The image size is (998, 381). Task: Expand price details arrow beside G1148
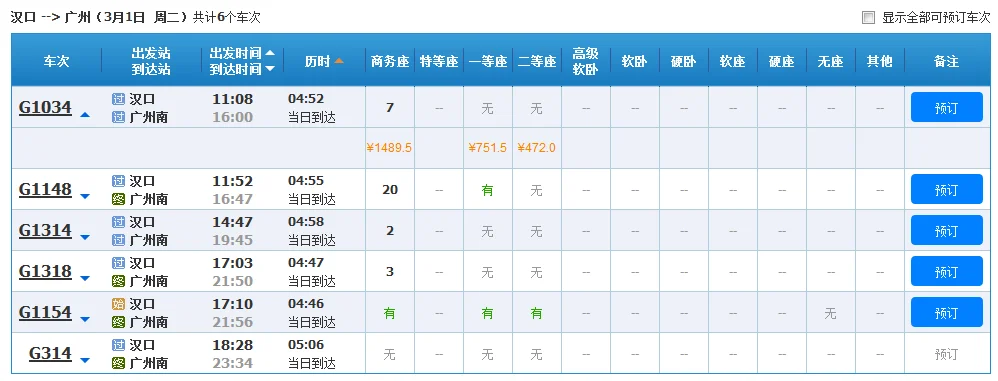[x=85, y=197]
